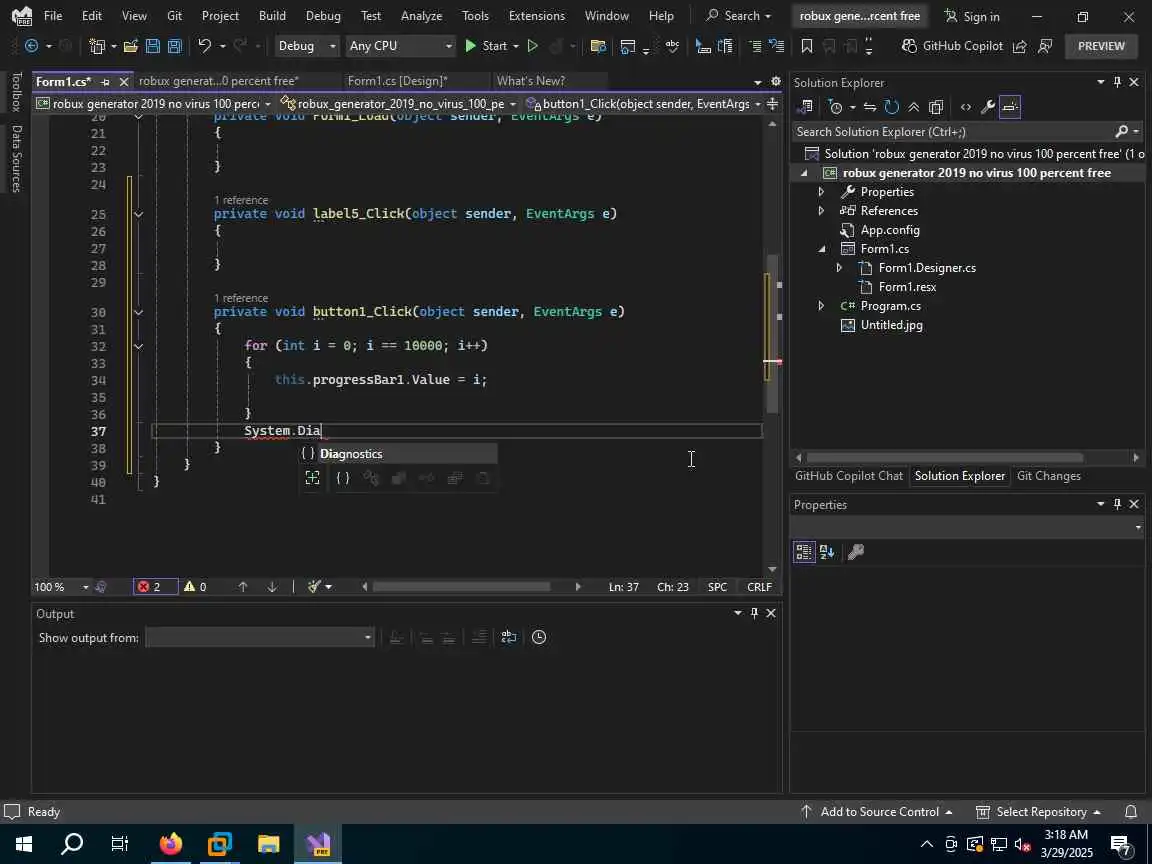The width and height of the screenshot is (1152, 864).
Task: Click the Navigate Backward arrow icon
Action: pos(32,46)
